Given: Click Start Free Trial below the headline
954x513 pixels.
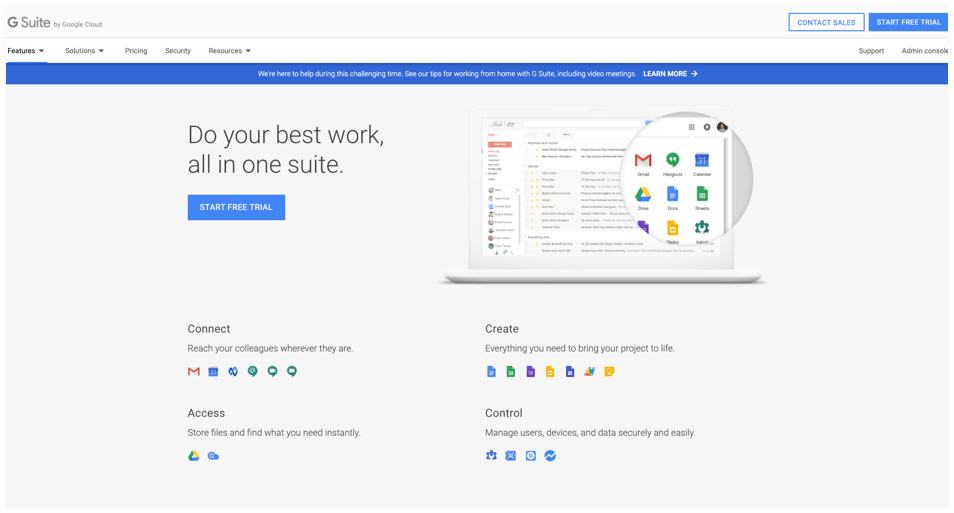Looking at the screenshot, I should [236, 208].
